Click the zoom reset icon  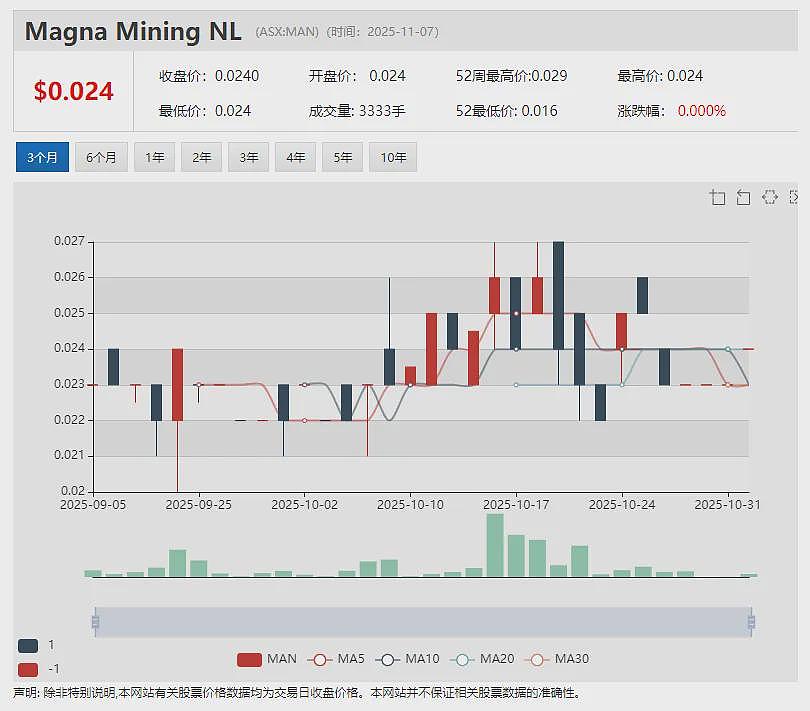pos(743,197)
